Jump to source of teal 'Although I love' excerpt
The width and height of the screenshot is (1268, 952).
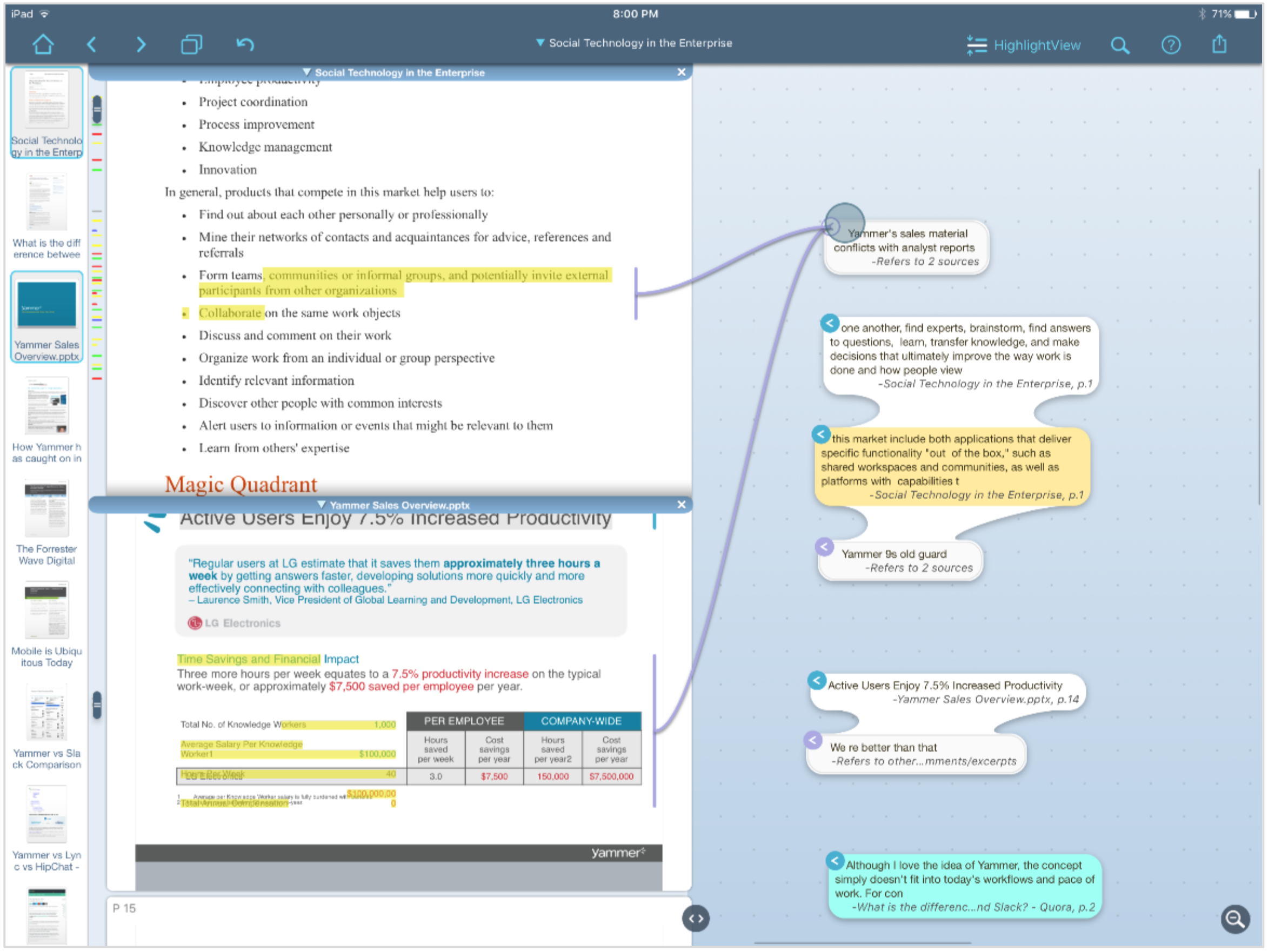coord(835,861)
